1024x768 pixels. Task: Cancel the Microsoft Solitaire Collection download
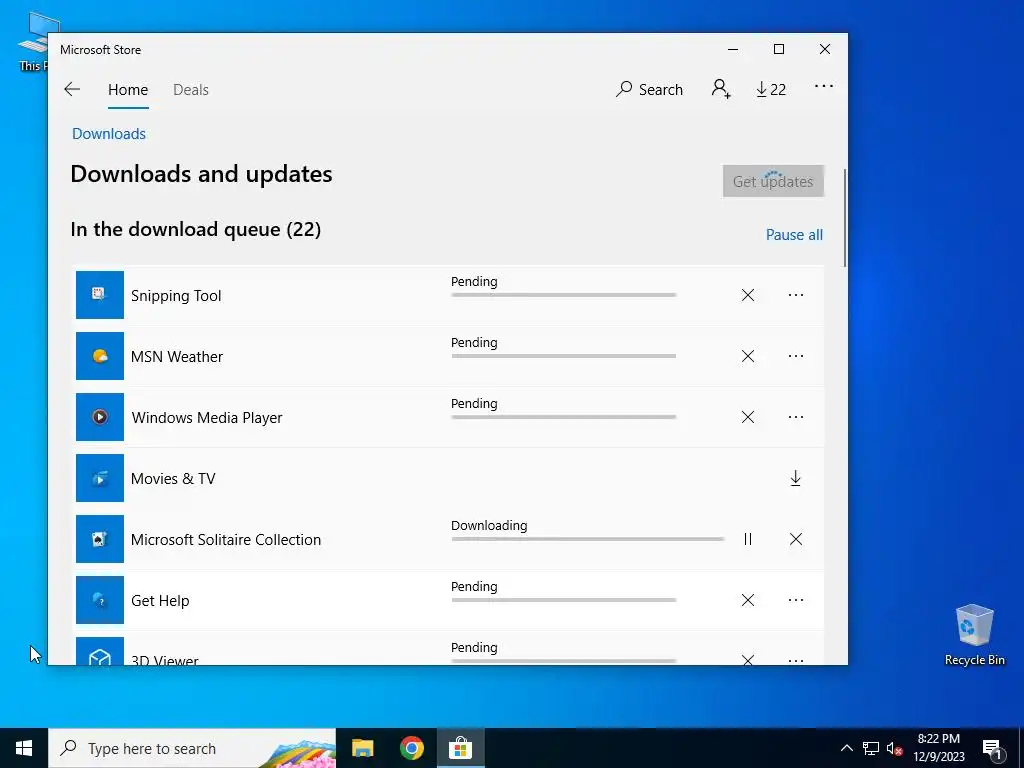(x=795, y=539)
